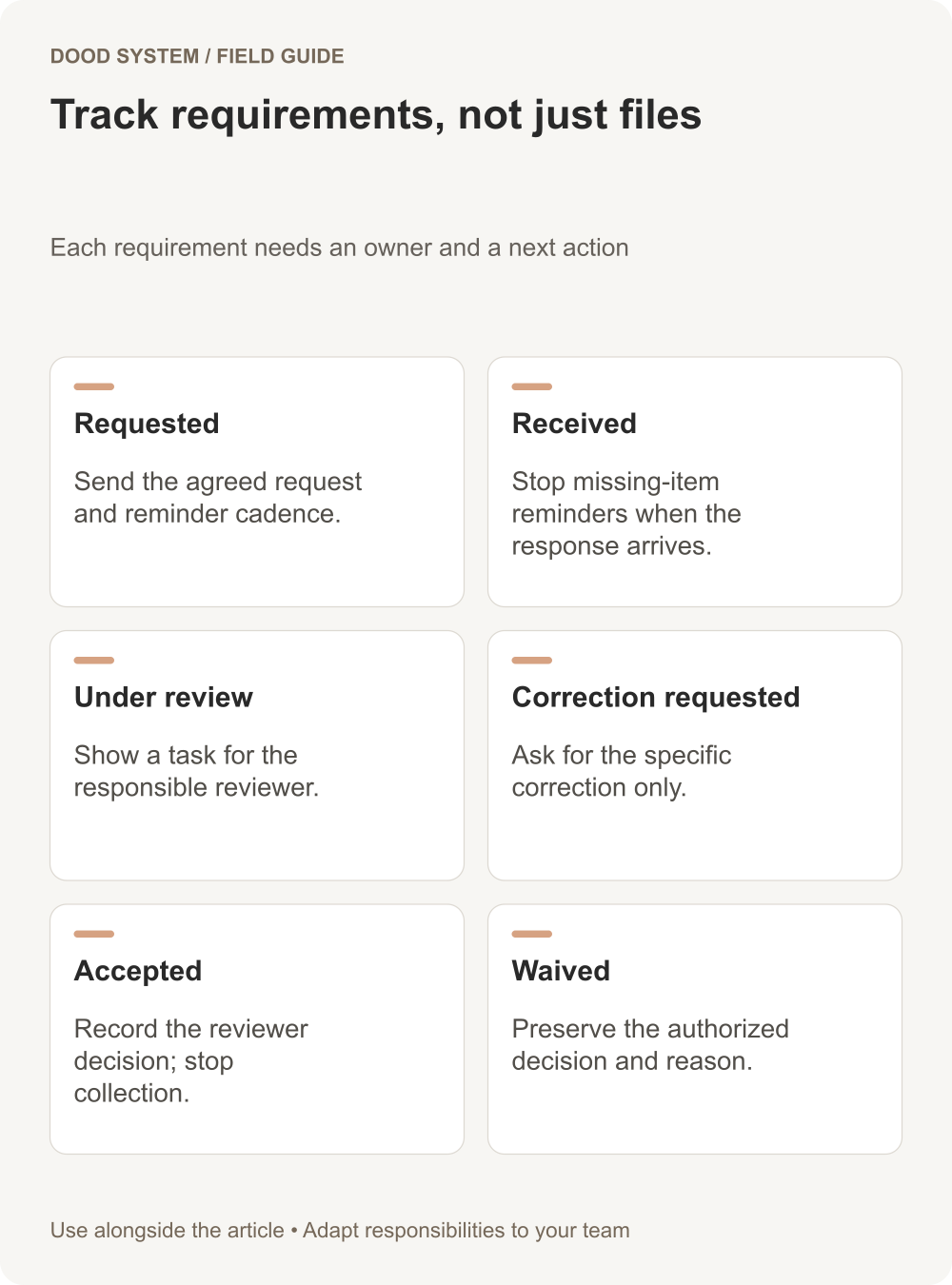Click accent bar above Accepted
952x1285 pixels.
tap(94, 934)
